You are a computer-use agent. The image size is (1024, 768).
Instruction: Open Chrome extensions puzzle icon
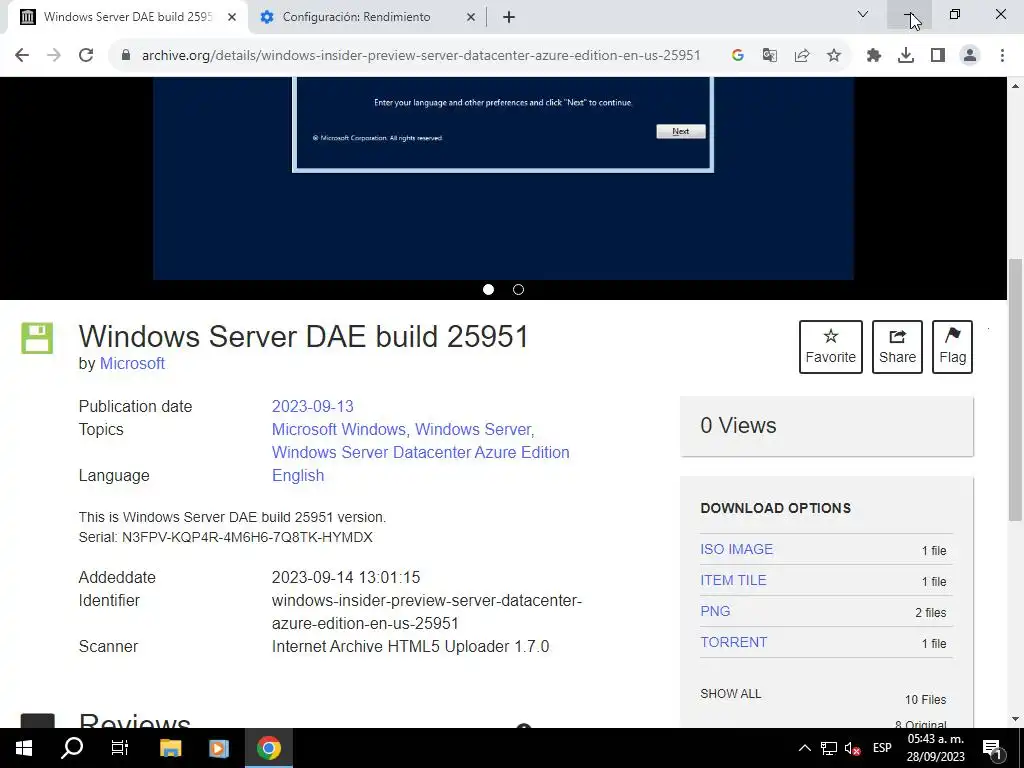874,56
